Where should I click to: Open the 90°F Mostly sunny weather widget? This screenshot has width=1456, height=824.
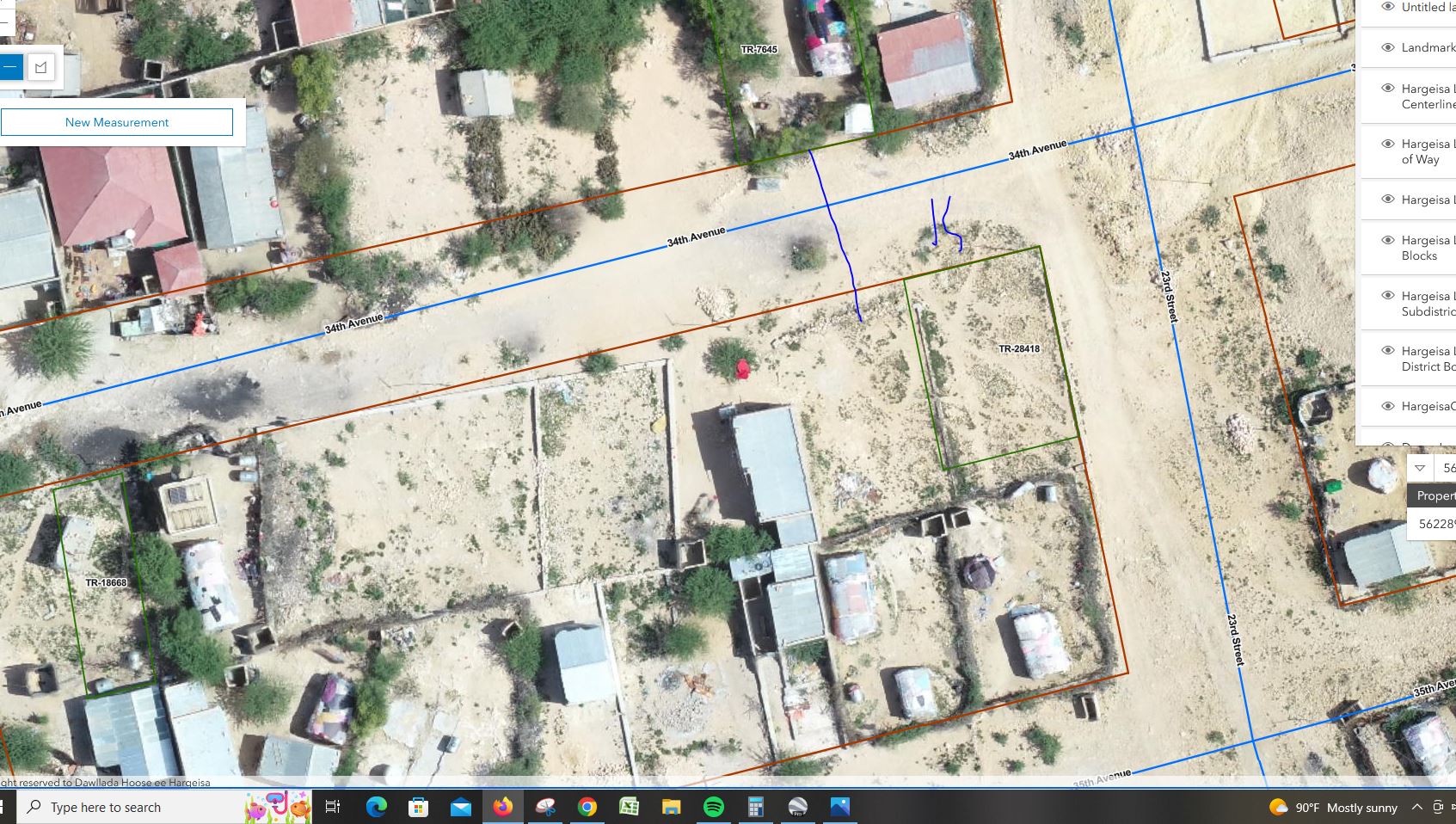click(x=1333, y=807)
